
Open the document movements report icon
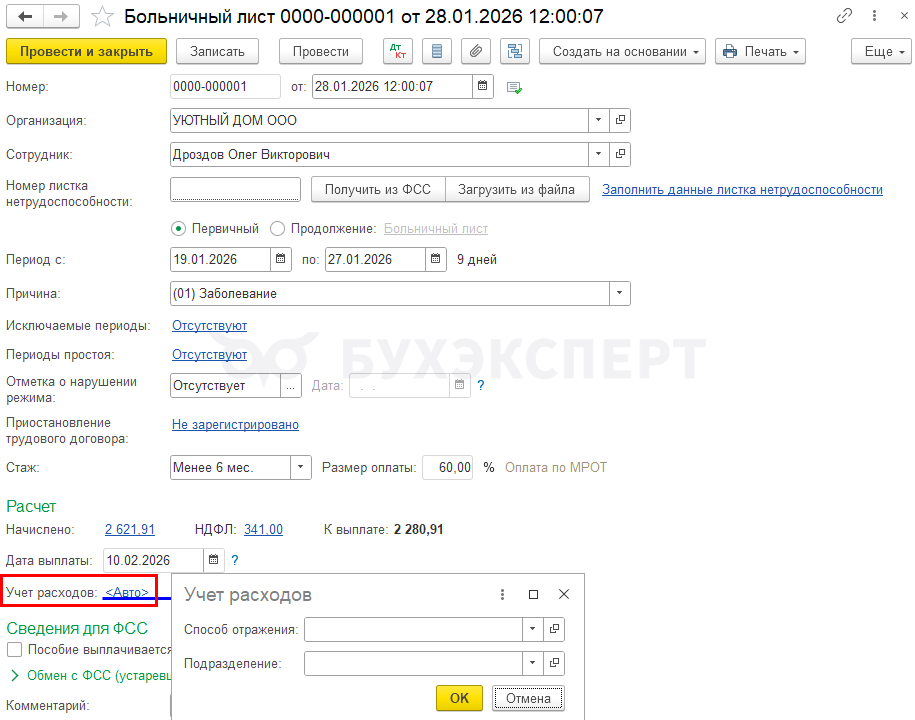436,51
